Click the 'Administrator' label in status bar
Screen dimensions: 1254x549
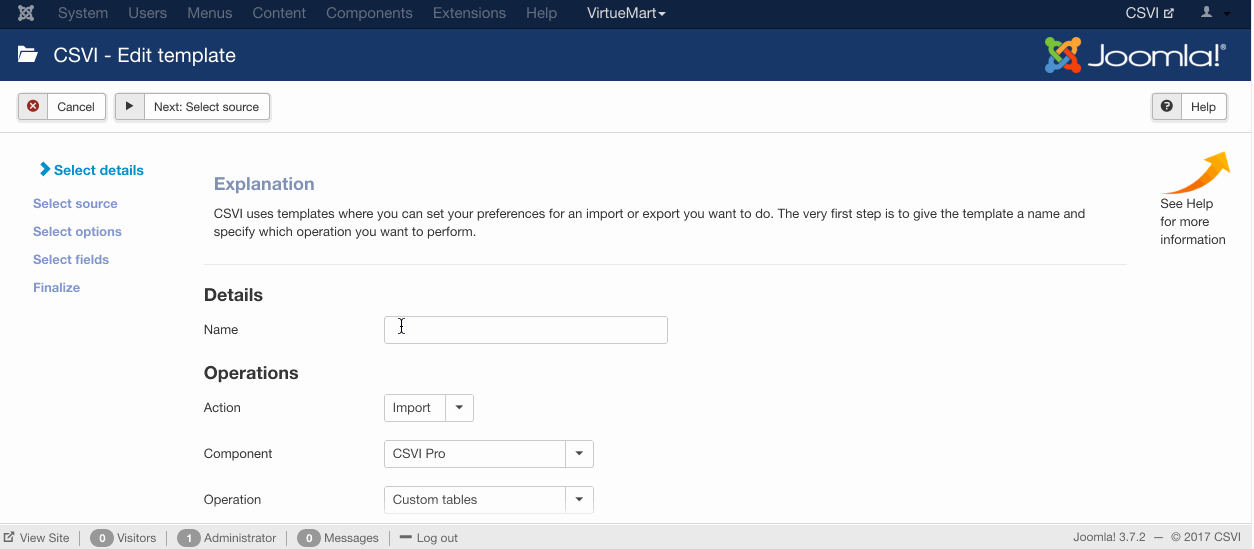240,538
